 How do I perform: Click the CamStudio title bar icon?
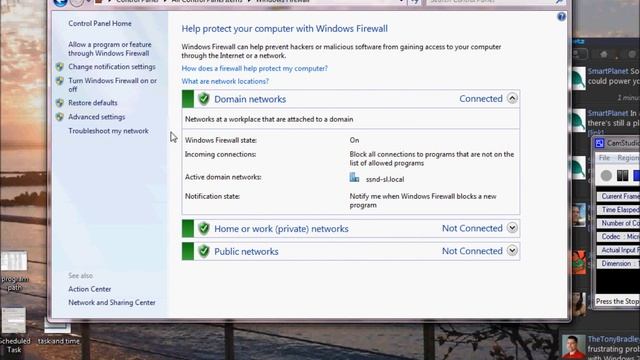click(599, 143)
